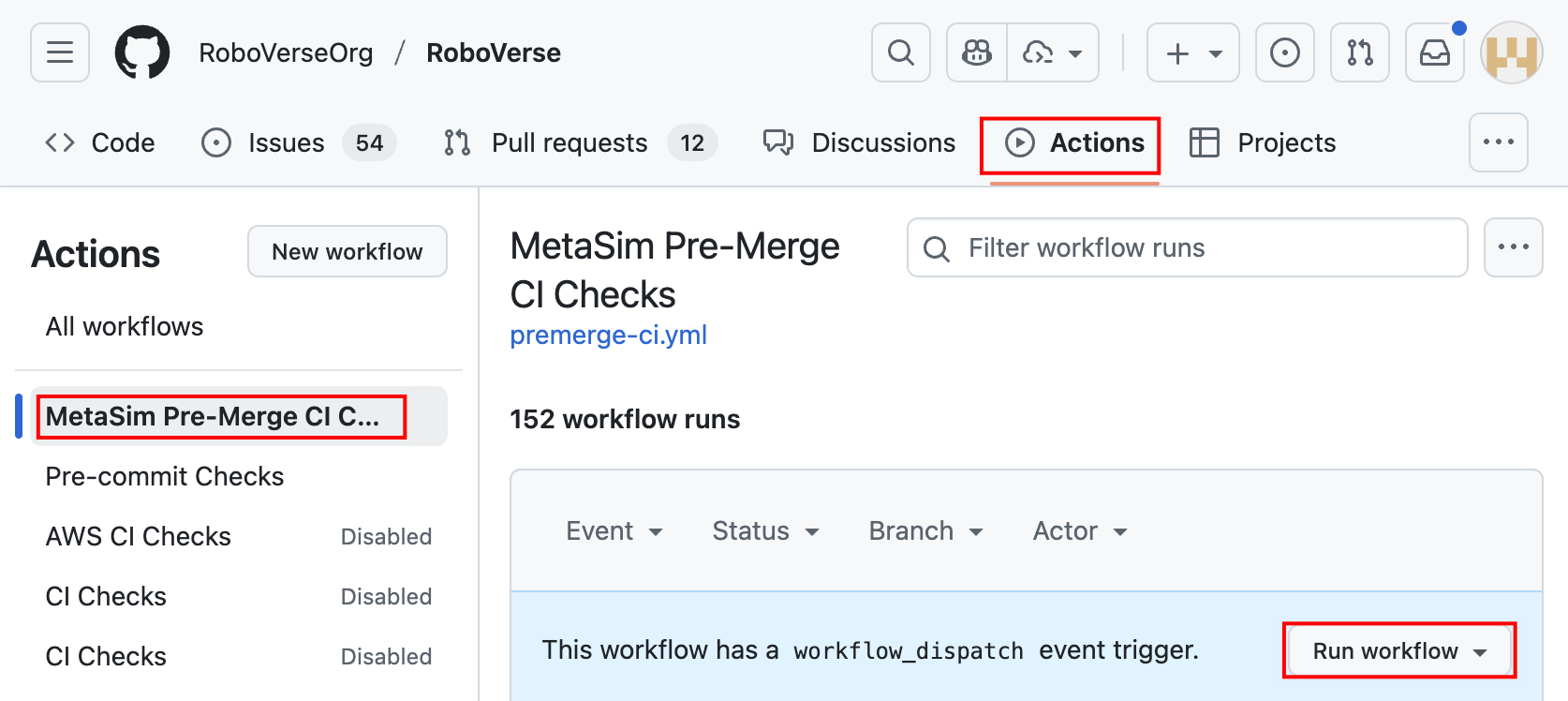1568x701 pixels.
Task: Open the notifications inbox icon
Action: (1434, 52)
